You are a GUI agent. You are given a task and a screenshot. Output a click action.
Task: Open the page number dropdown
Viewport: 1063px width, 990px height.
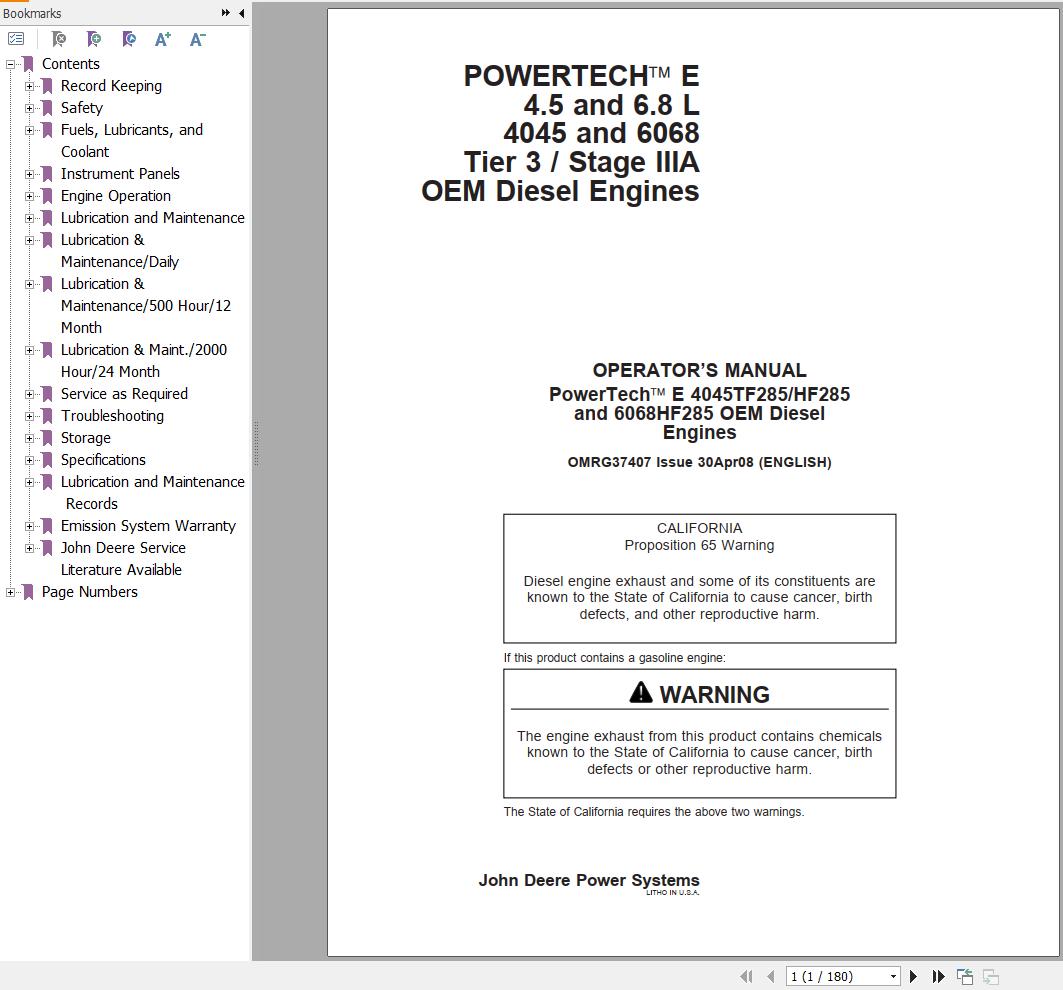pos(895,976)
